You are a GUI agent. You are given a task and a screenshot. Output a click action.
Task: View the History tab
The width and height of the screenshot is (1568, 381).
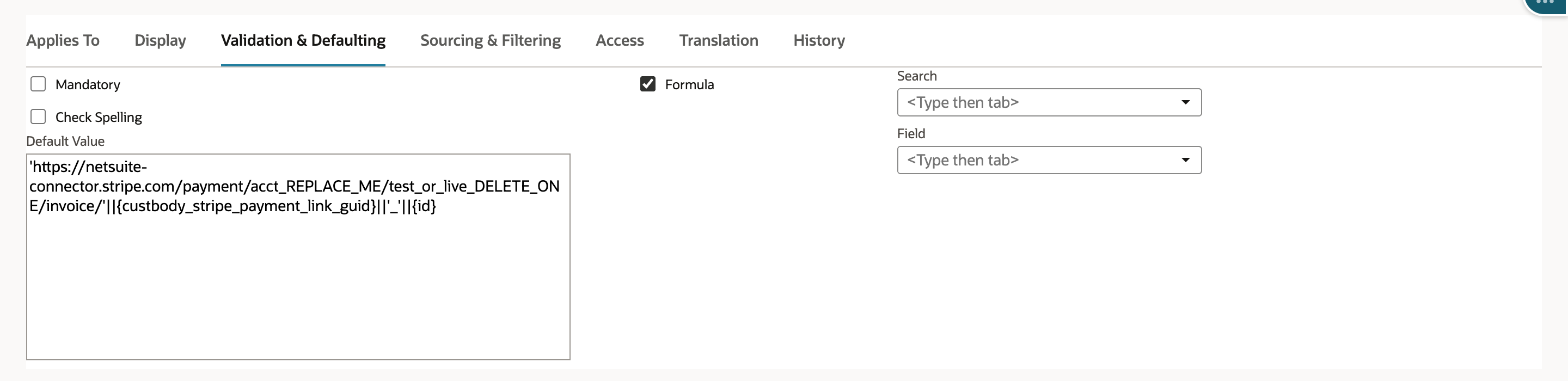(819, 40)
